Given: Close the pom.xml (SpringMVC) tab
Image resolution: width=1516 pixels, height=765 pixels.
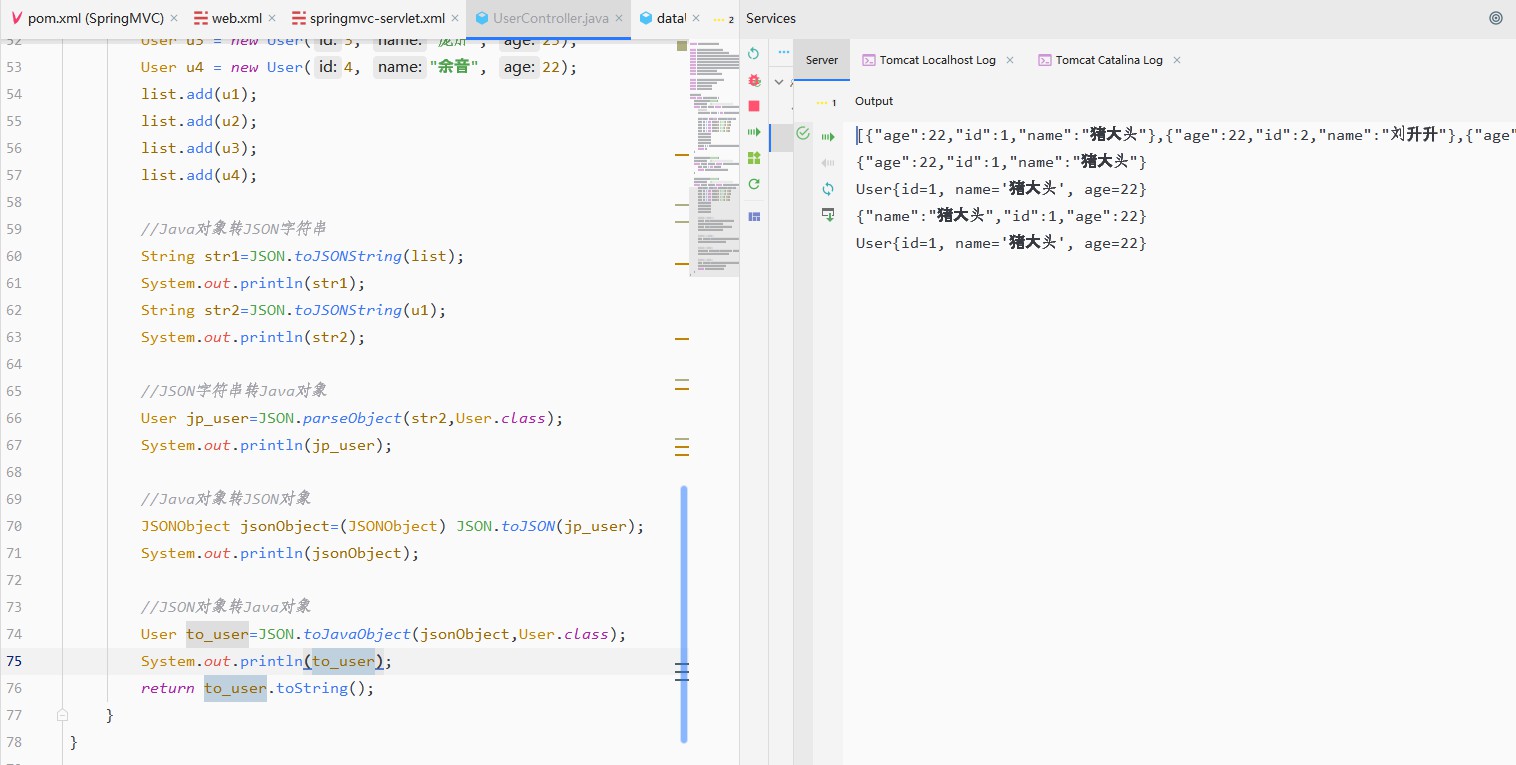Looking at the screenshot, I should click(x=174, y=19).
